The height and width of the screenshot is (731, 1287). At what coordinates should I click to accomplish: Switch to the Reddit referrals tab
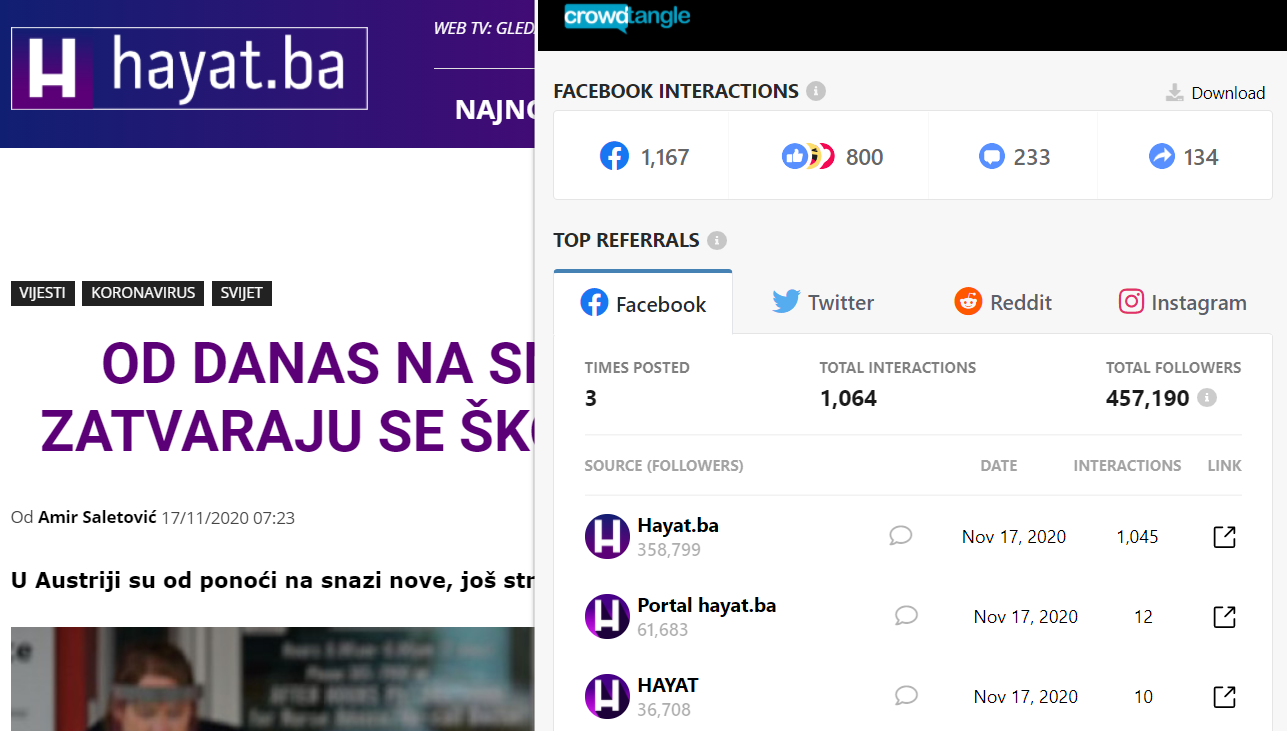1003,302
